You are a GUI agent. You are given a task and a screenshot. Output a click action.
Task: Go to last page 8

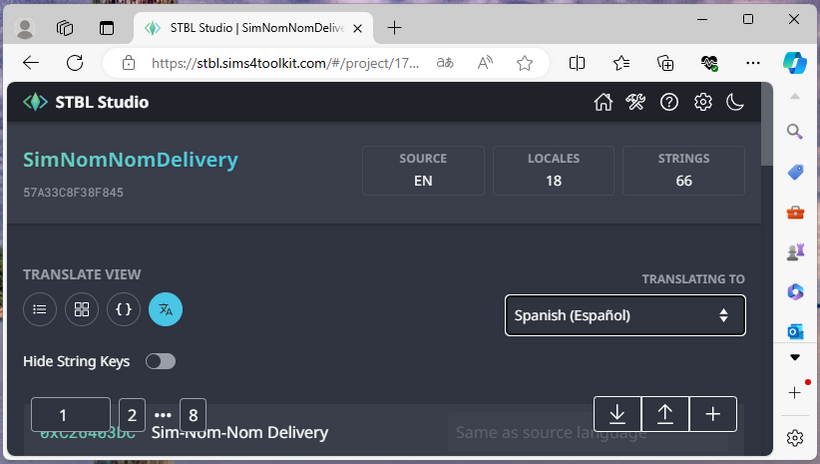coord(193,414)
